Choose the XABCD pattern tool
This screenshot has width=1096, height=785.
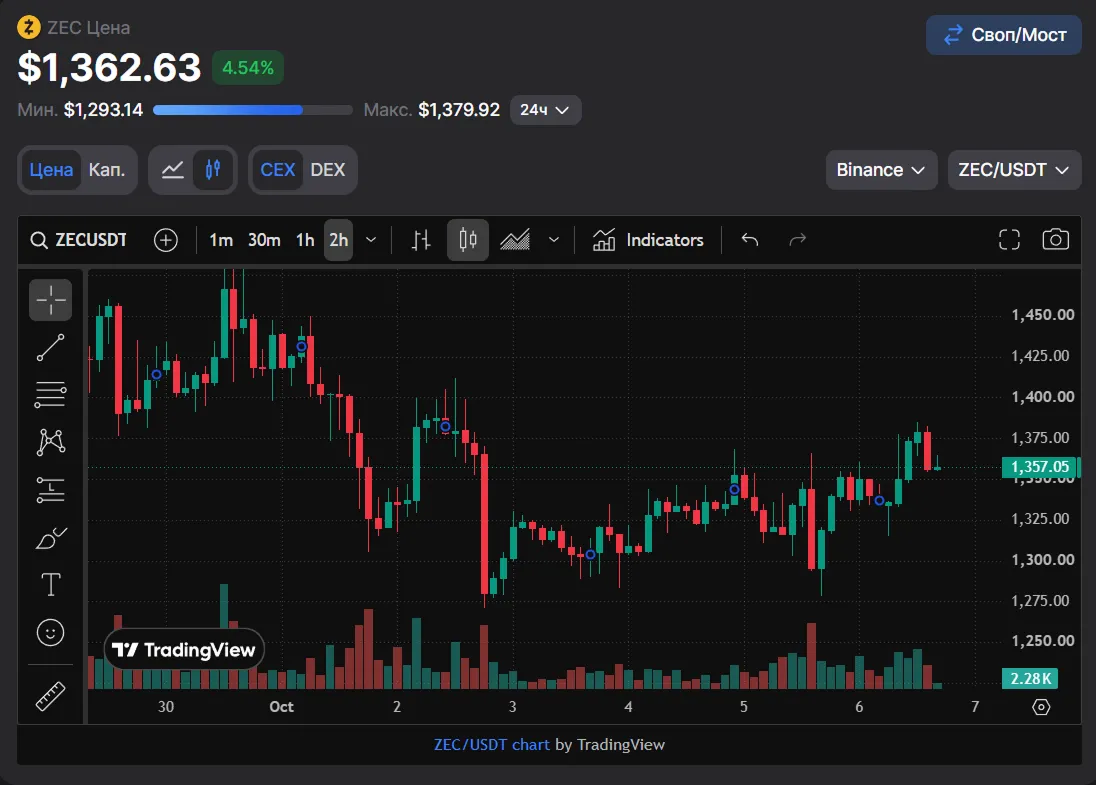tap(50, 442)
